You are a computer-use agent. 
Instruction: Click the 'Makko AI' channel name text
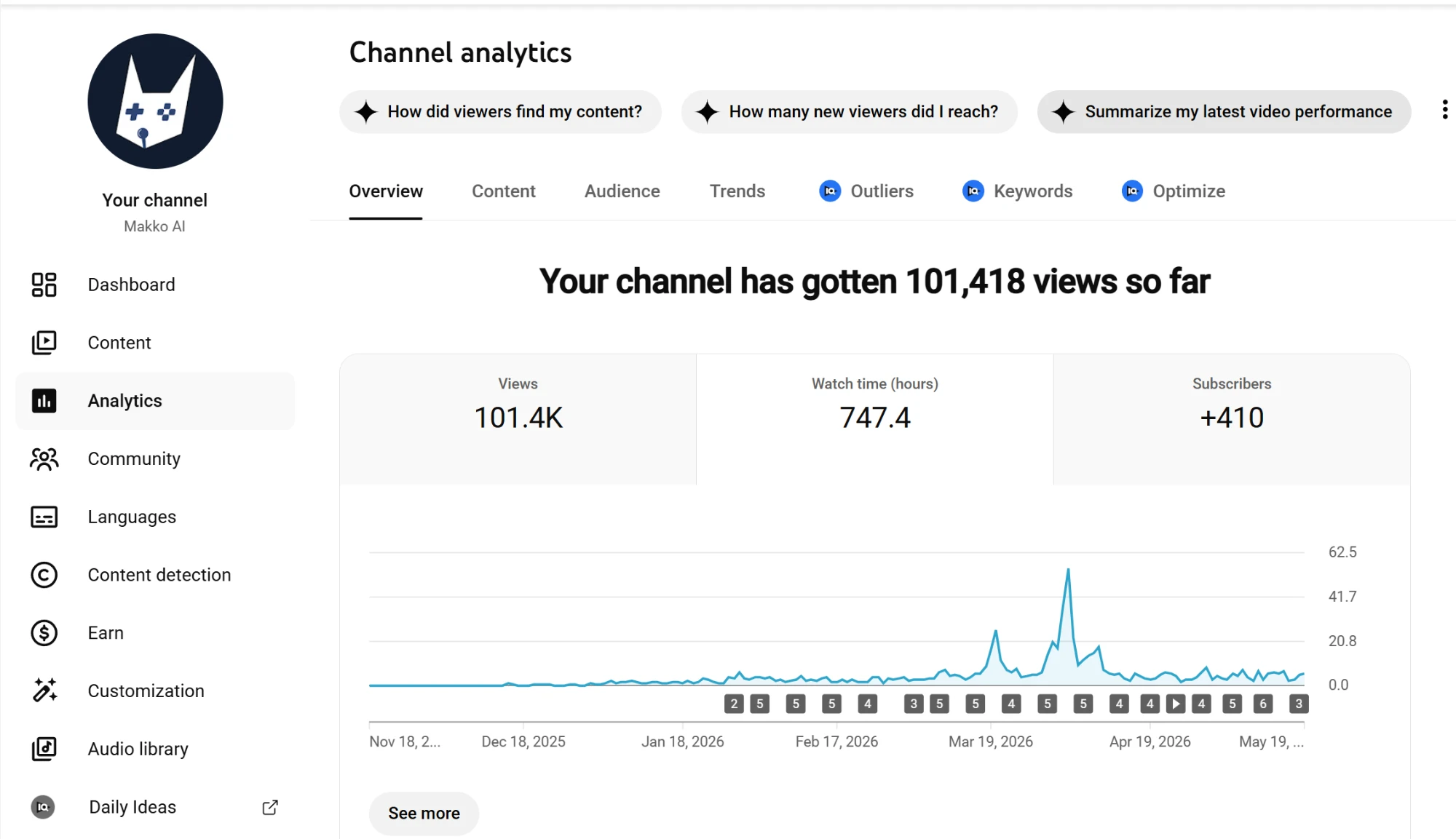click(x=154, y=226)
